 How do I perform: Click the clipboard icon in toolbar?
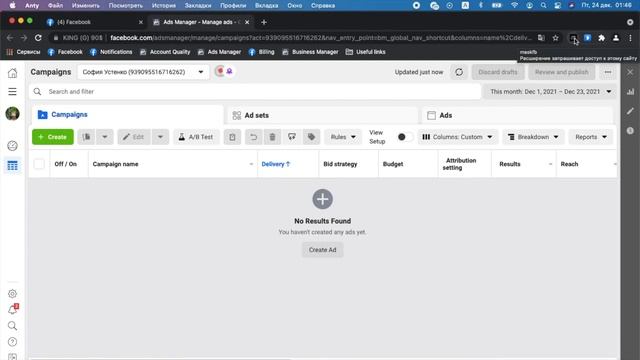tap(232, 137)
